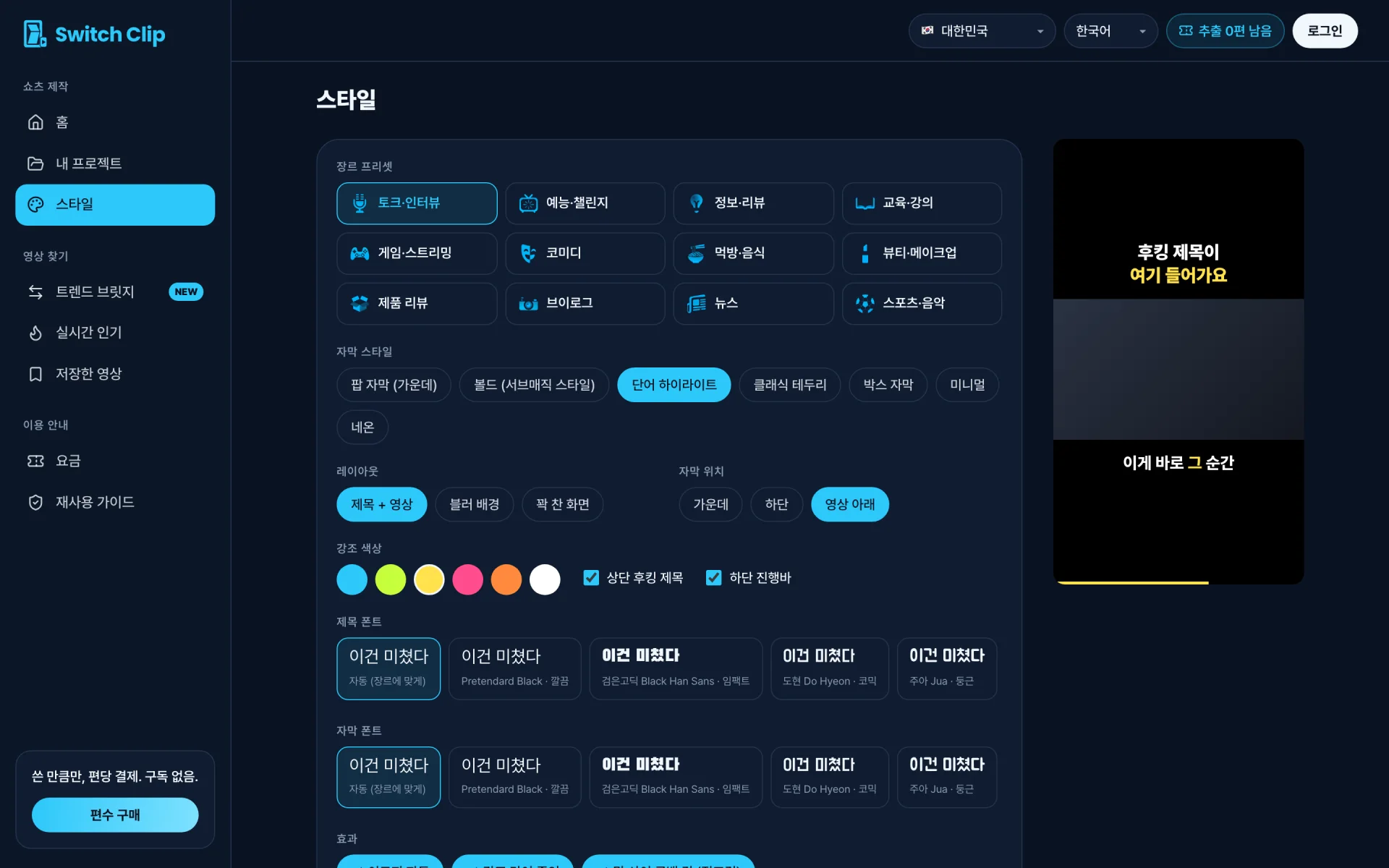Choose 검은고딕 Black Han Sans title font
The image size is (1389, 868).
(676, 668)
